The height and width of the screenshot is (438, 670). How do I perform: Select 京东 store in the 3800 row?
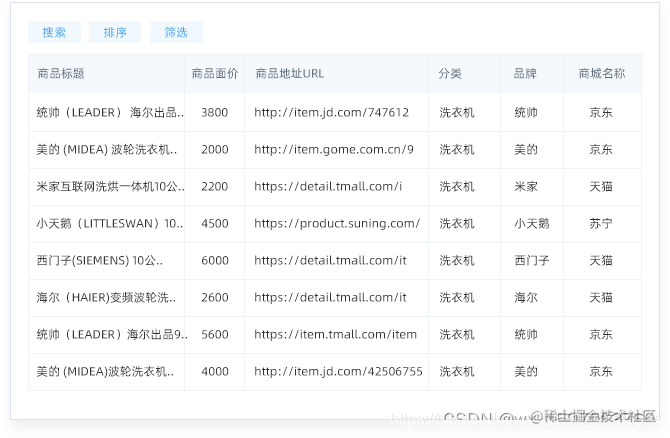pos(601,112)
